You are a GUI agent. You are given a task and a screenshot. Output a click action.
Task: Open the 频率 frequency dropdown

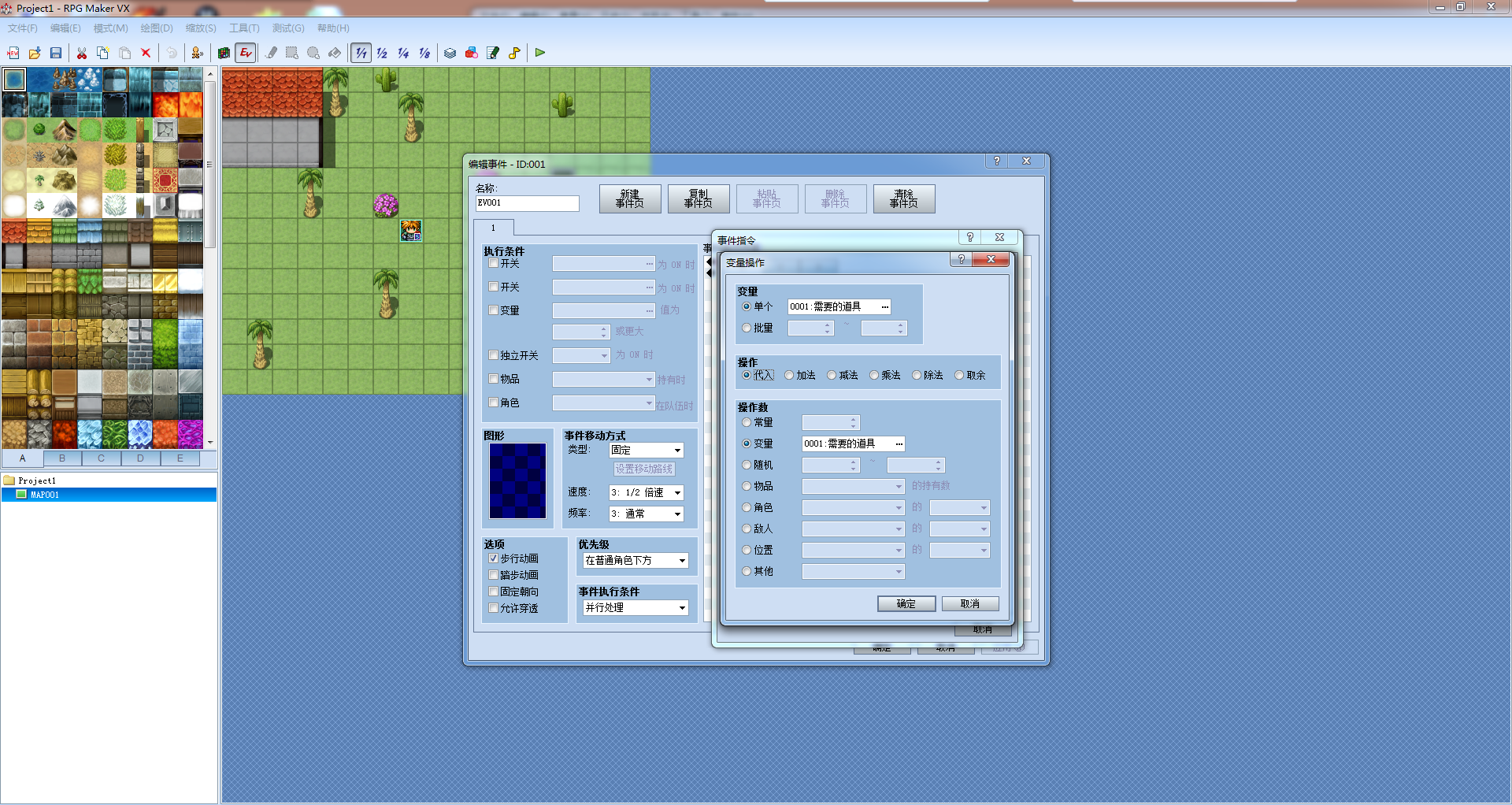click(647, 514)
